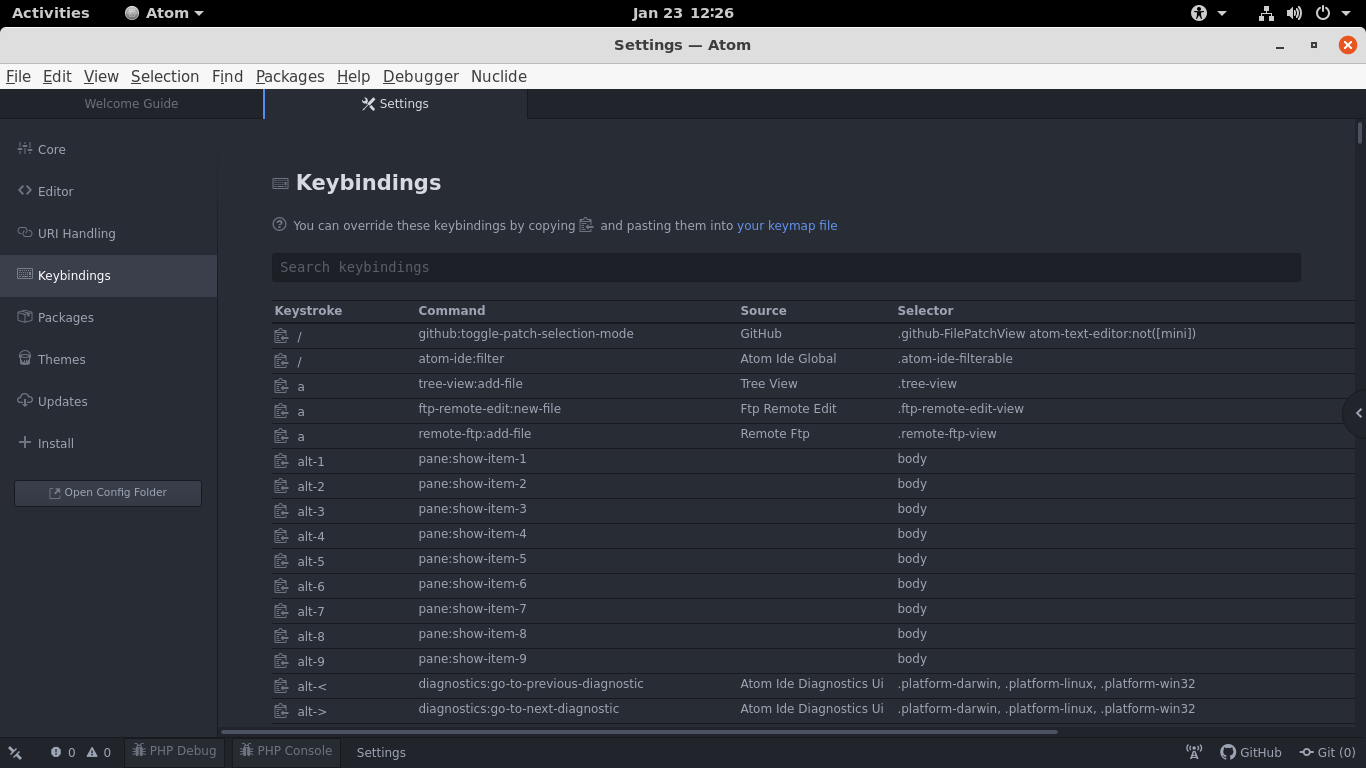Click the volume icon in top bar

tap(1294, 13)
